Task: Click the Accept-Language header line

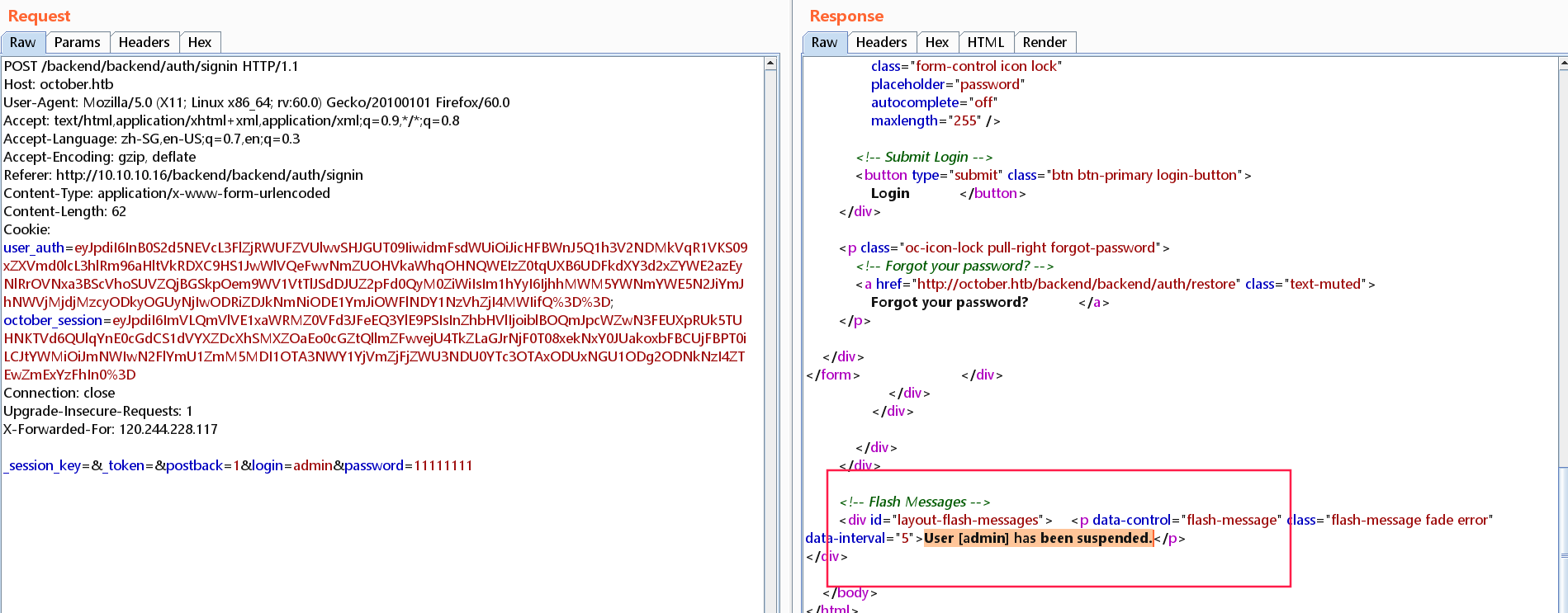Action: (152, 139)
